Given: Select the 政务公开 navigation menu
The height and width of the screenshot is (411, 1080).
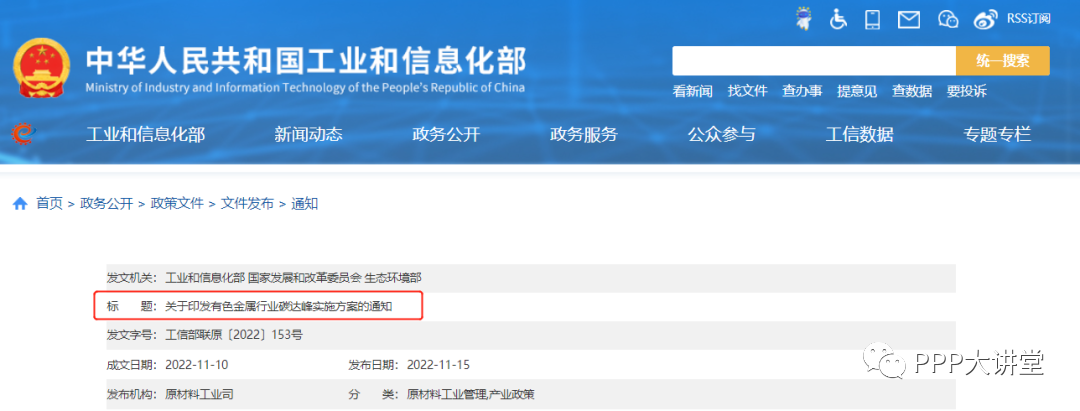Looking at the screenshot, I should [446, 135].
